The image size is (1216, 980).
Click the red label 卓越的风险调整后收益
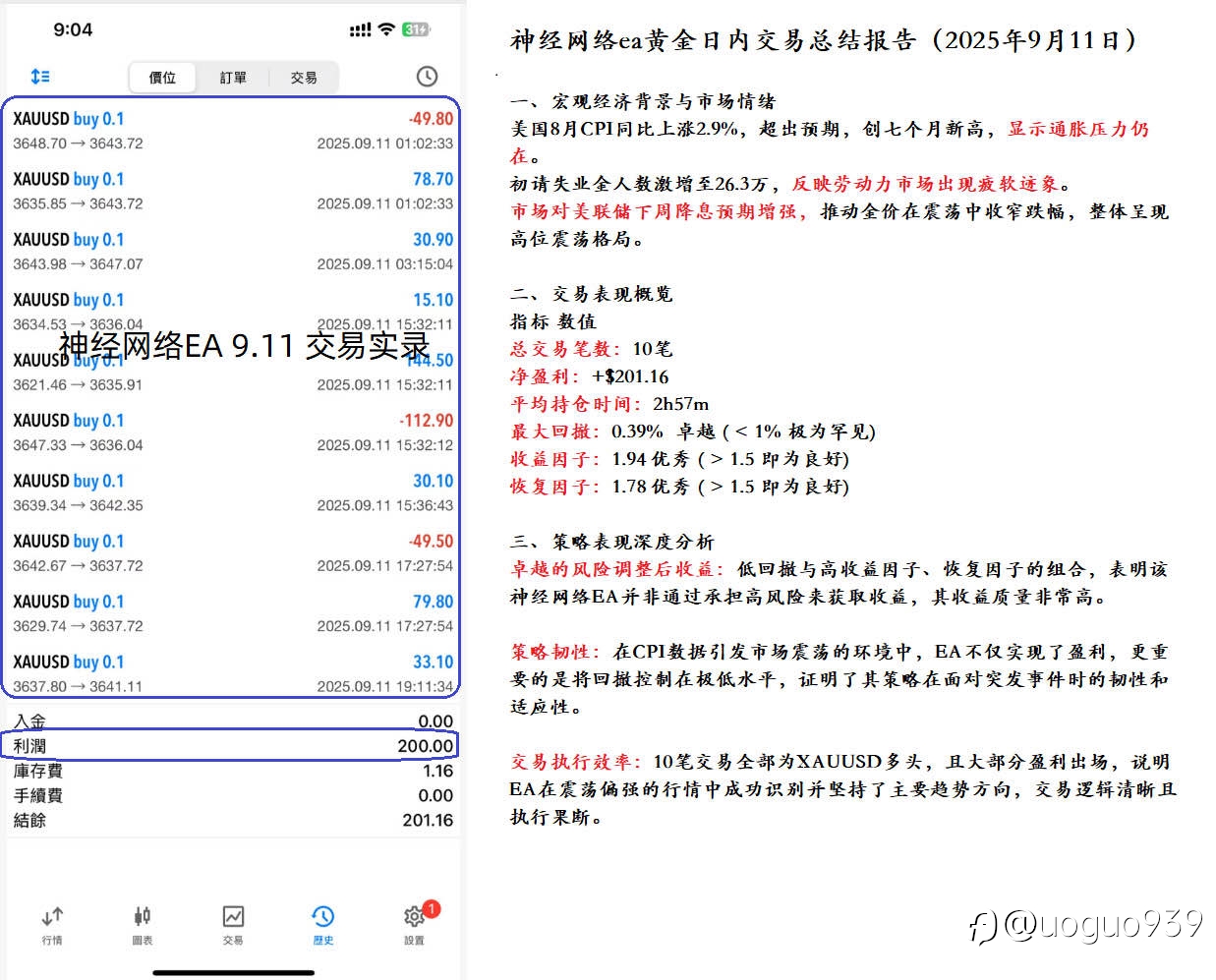(618, 569)
